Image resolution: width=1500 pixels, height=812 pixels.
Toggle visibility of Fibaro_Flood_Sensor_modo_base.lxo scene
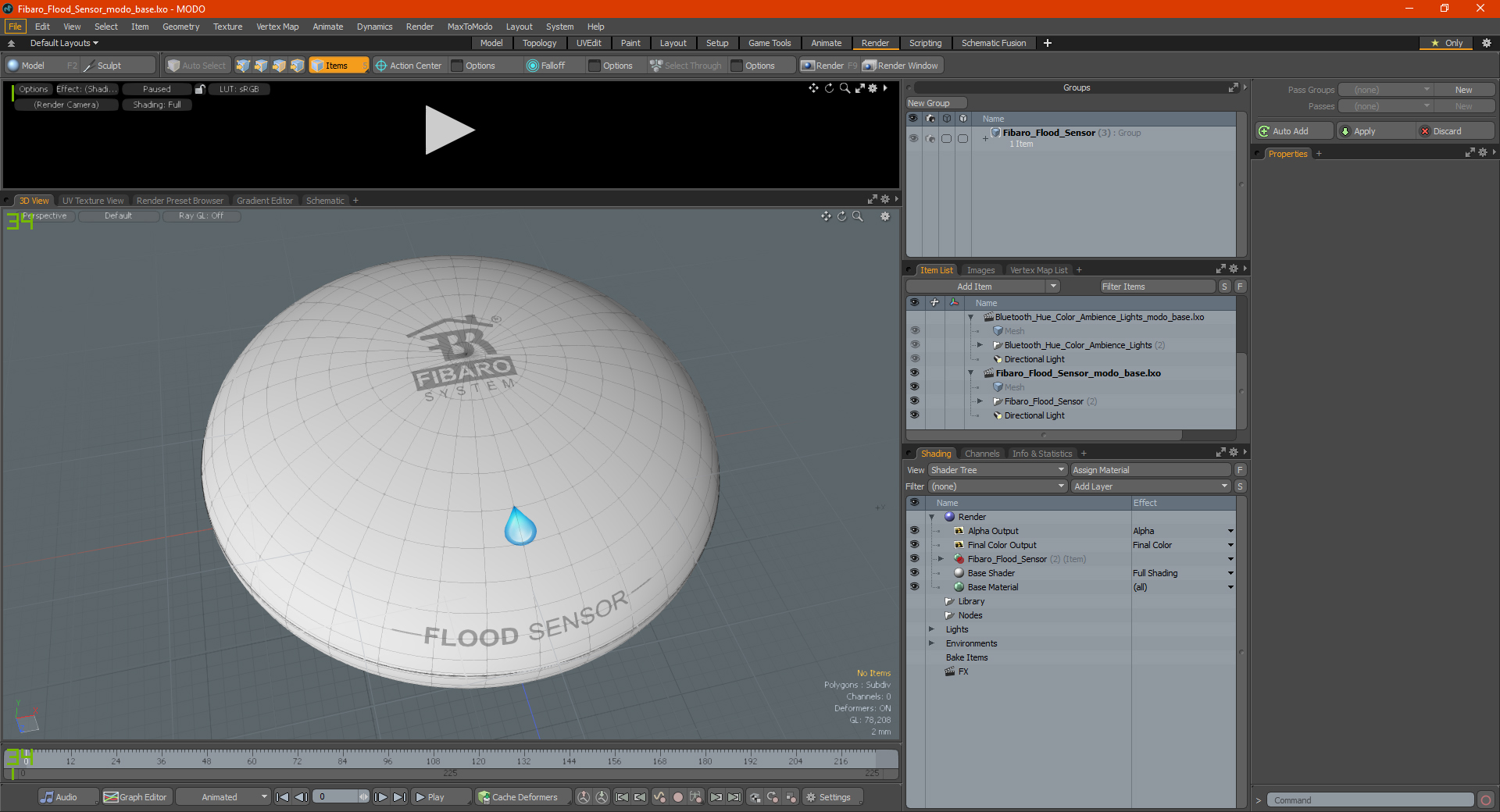915,373
